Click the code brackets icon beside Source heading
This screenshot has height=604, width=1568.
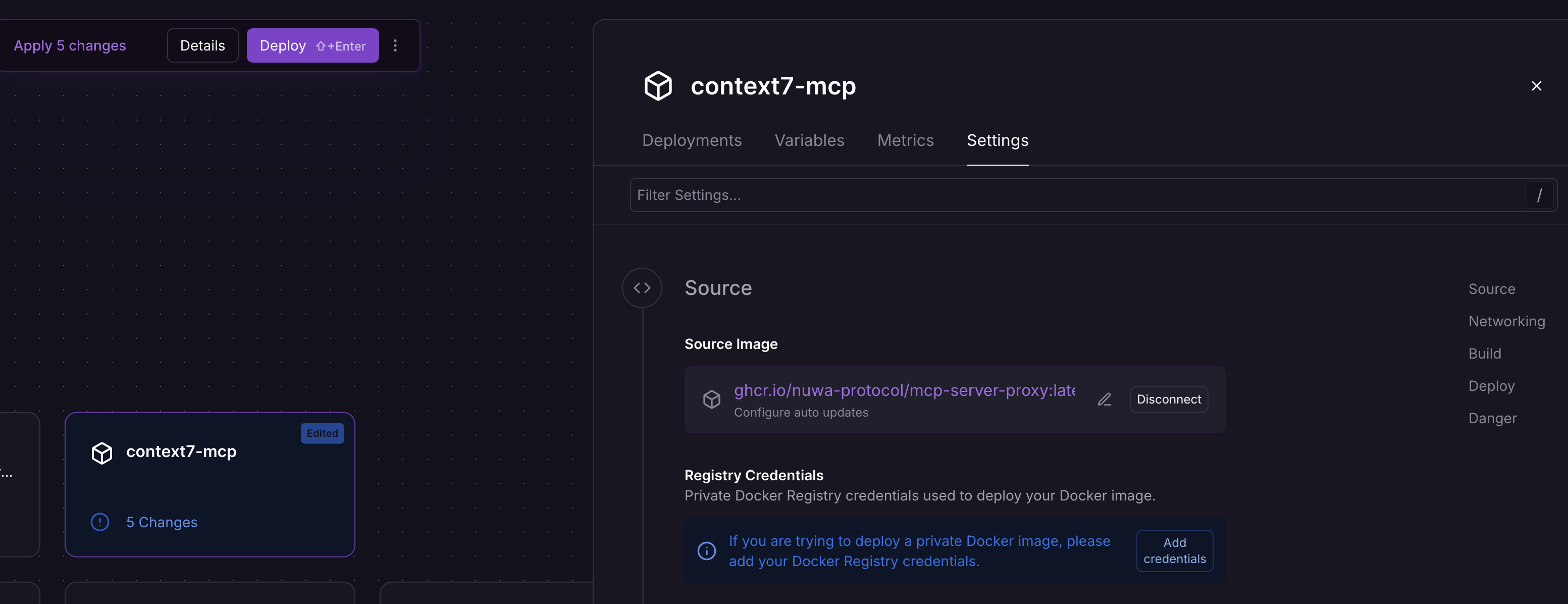click(642, 287)
